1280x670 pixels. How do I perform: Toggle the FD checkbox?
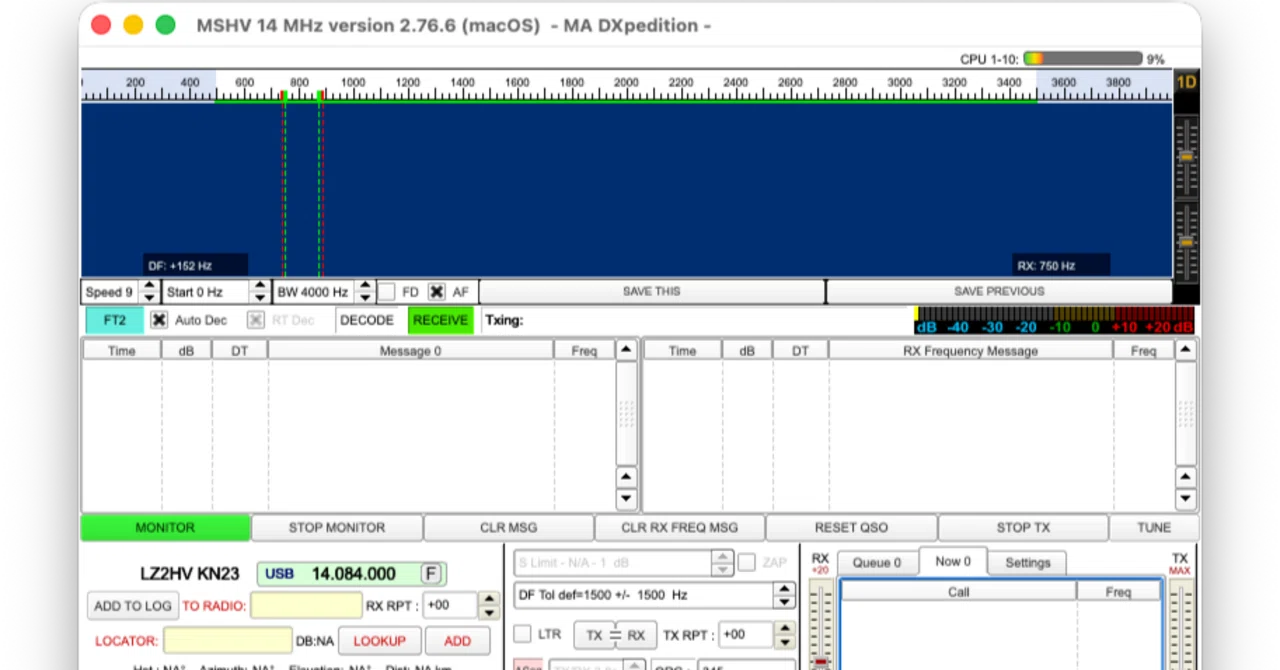387,292
